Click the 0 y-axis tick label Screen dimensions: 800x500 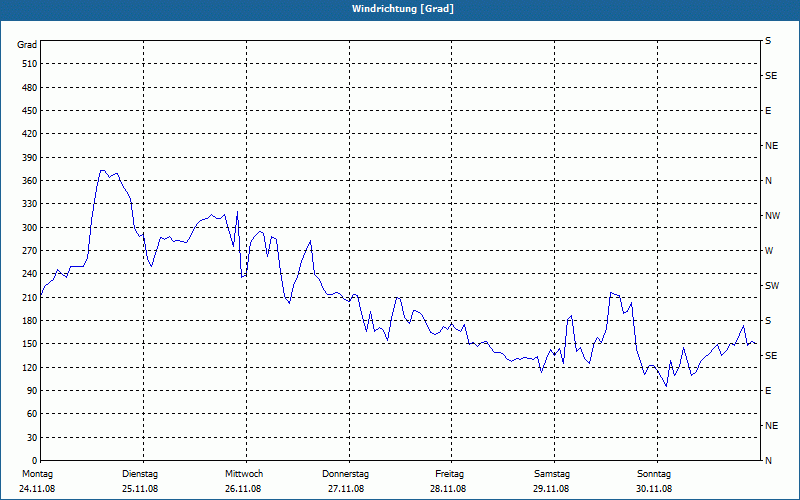(x=35, y=461)
